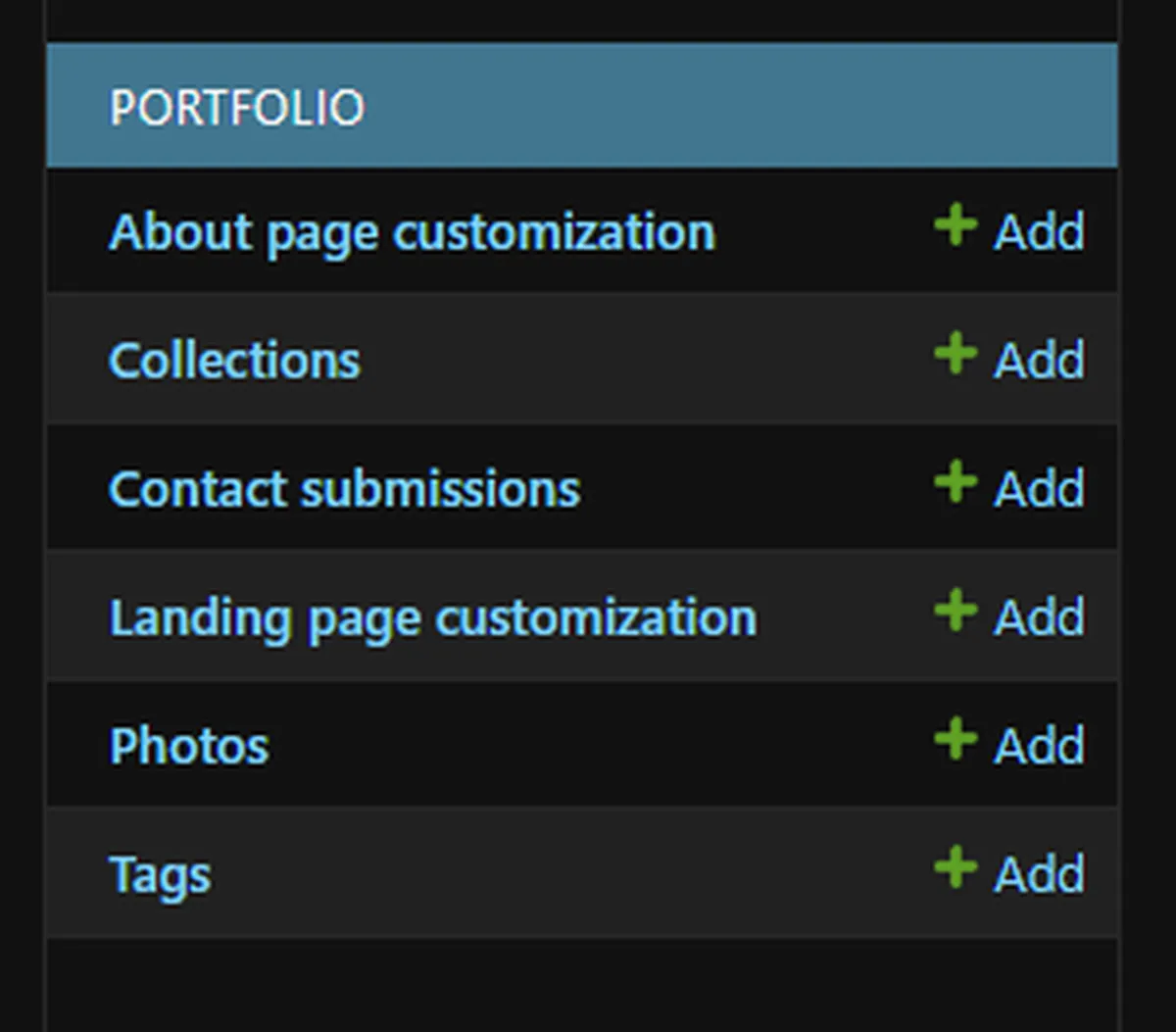Click plus icon for Landing page customization
Image resolution: width=1176 pixels, height=1032 pixels.
[x=955, y=611]
